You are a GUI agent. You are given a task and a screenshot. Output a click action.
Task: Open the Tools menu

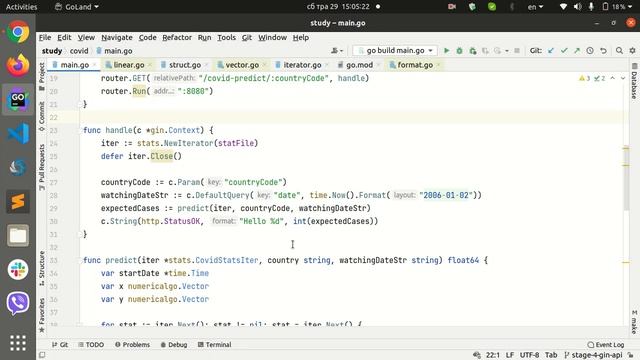click(x=226, y=38)
